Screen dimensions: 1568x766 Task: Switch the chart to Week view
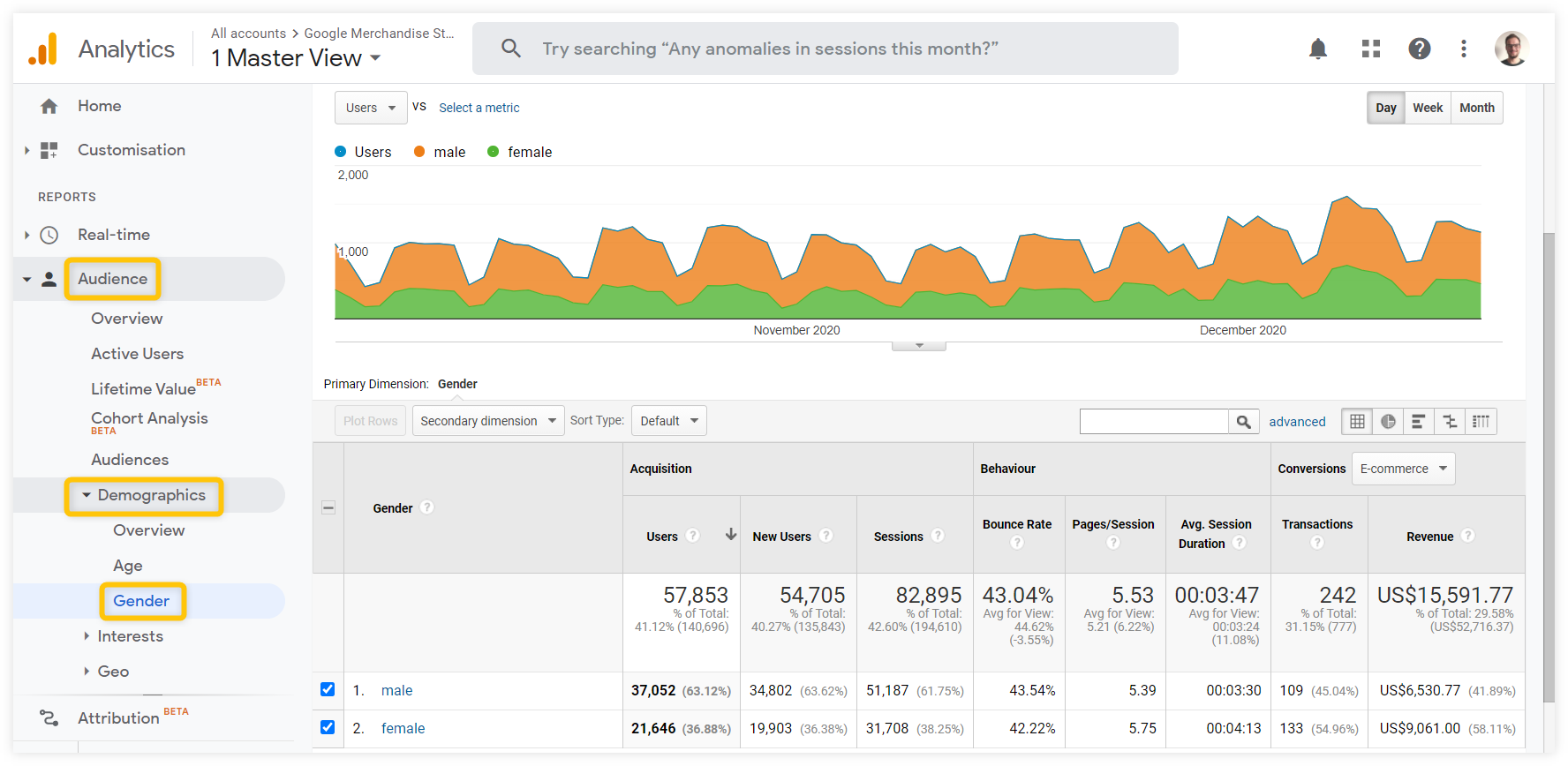pyautogui.click(x=1427, y=108)
